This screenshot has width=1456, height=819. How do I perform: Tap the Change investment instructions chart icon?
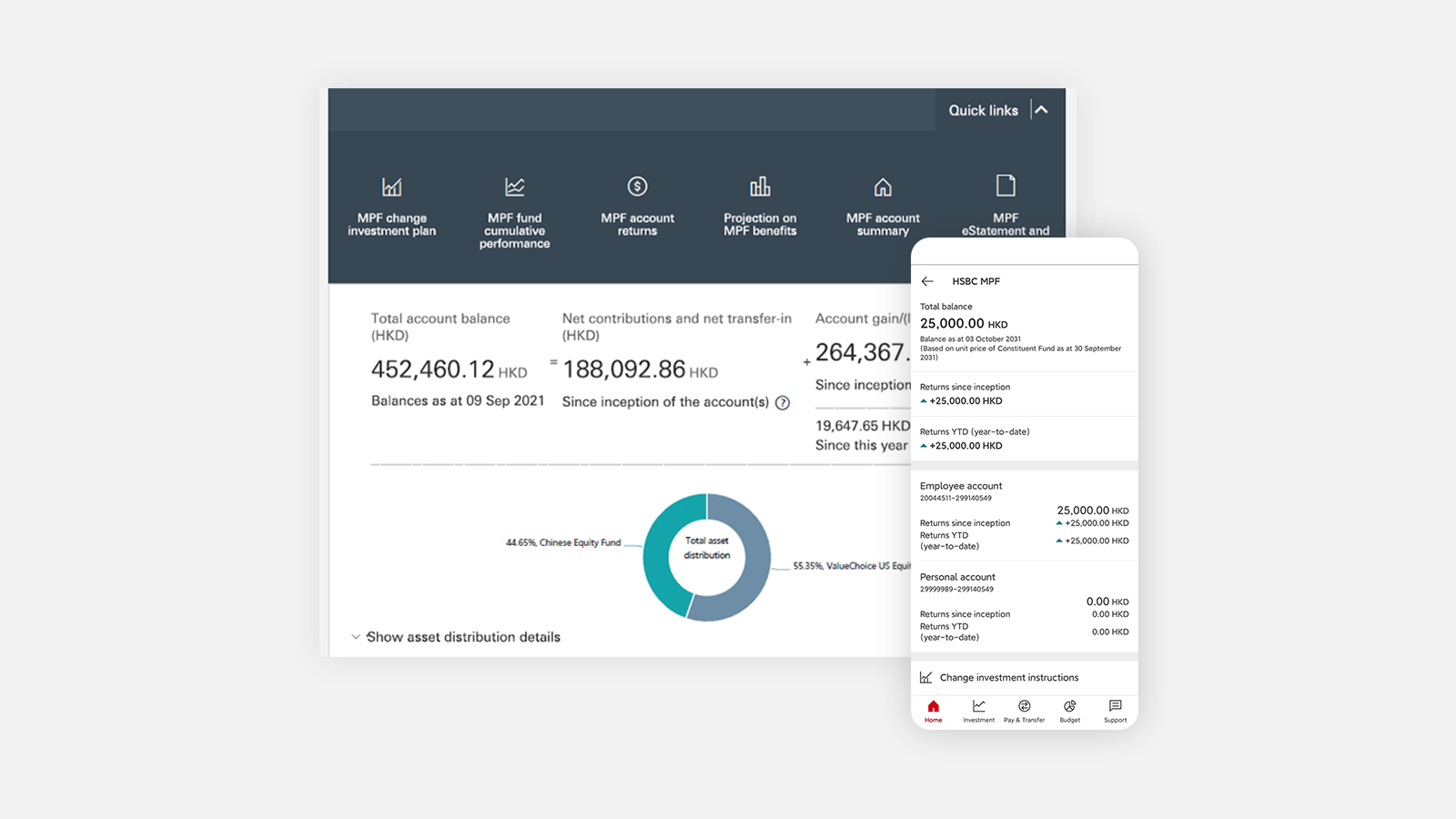[x=926, y=678]
